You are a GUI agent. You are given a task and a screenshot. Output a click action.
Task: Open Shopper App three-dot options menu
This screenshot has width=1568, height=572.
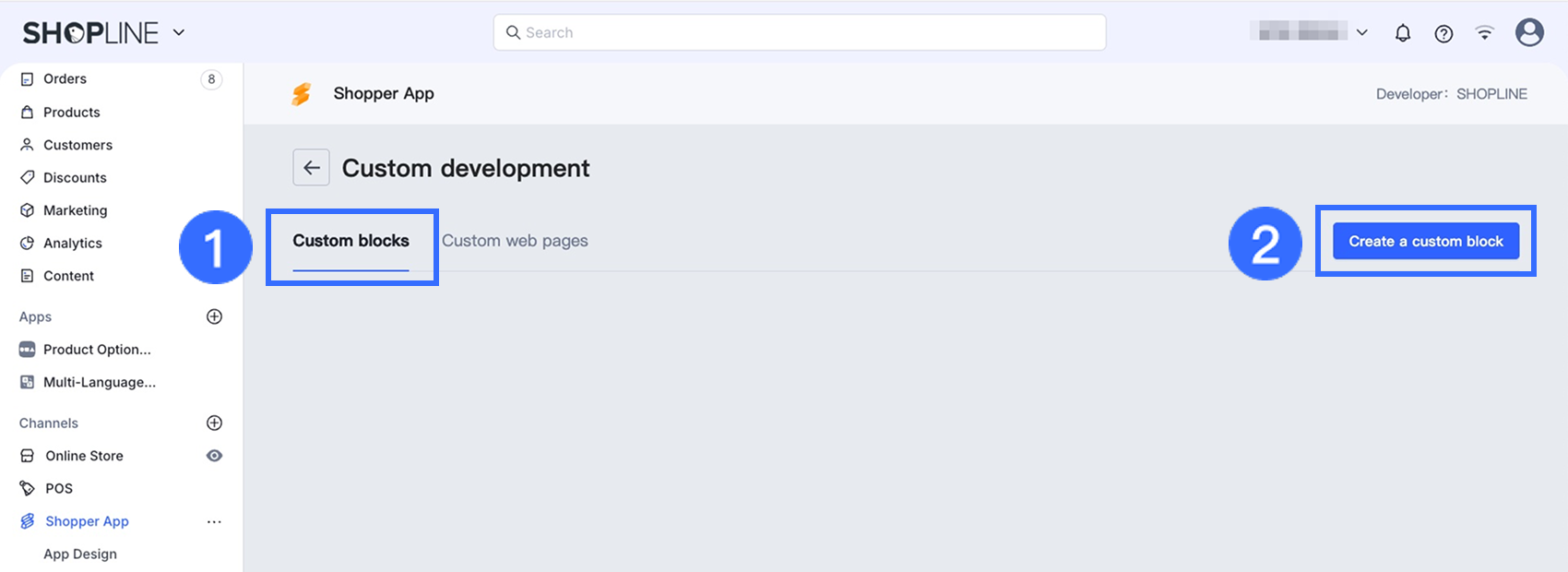coord(214,521)
